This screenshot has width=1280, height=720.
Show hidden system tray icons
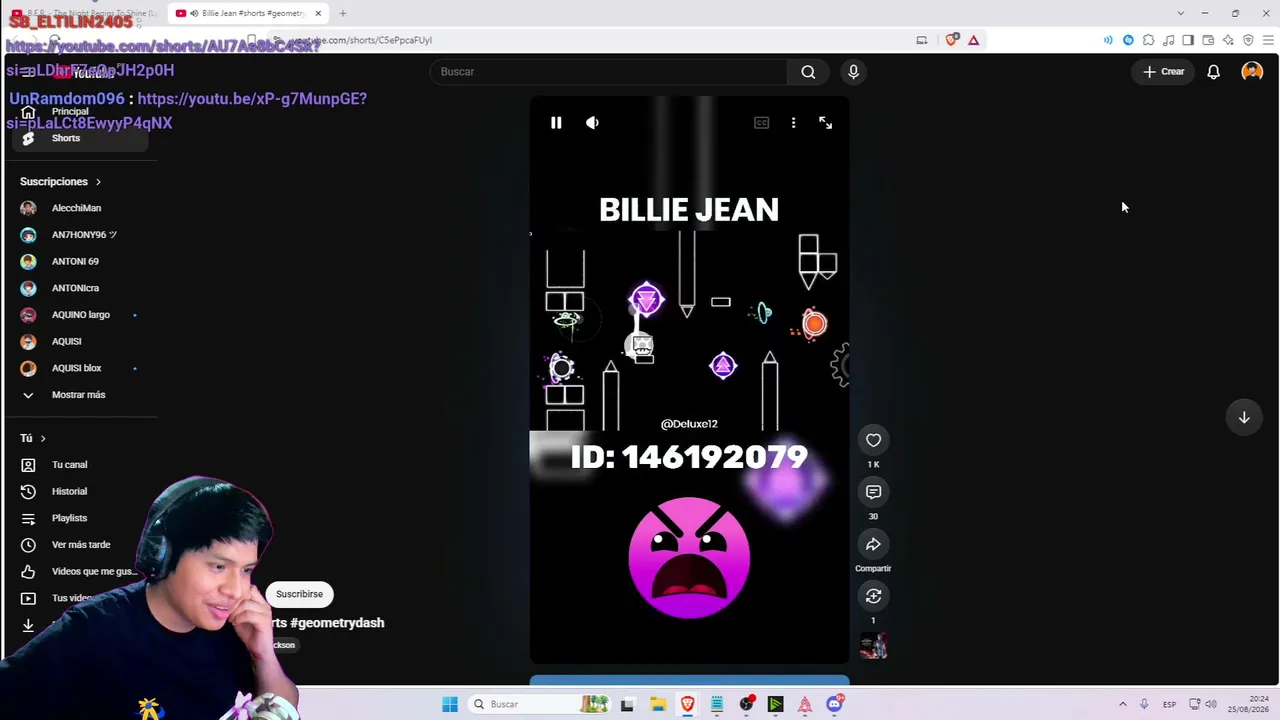coord(1122,704)
